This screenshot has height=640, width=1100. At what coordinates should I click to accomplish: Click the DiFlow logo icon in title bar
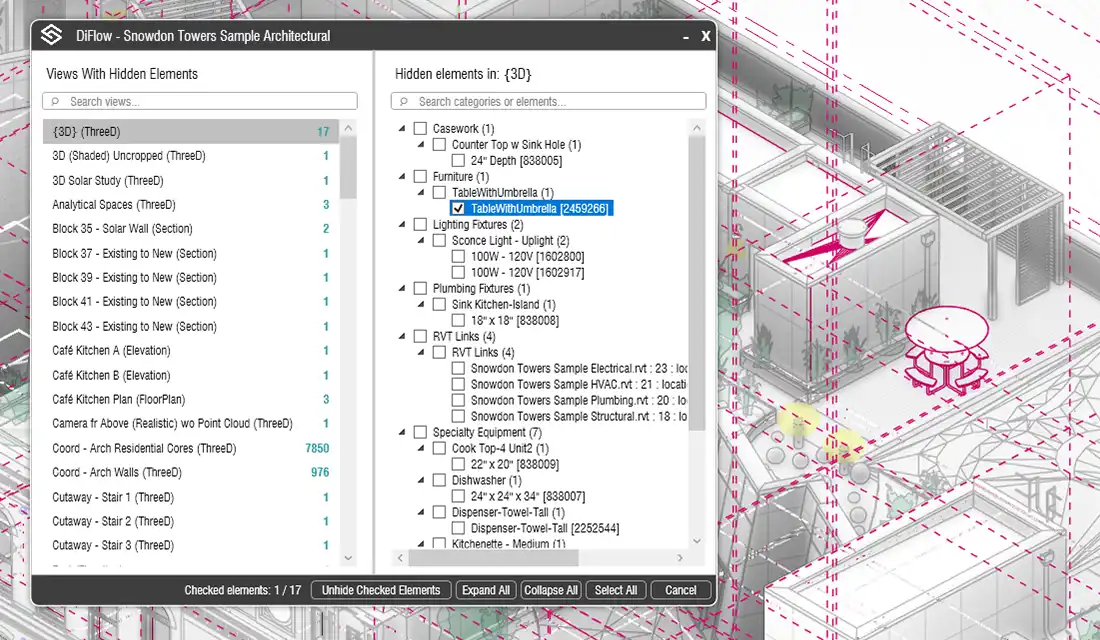[51, 36]
